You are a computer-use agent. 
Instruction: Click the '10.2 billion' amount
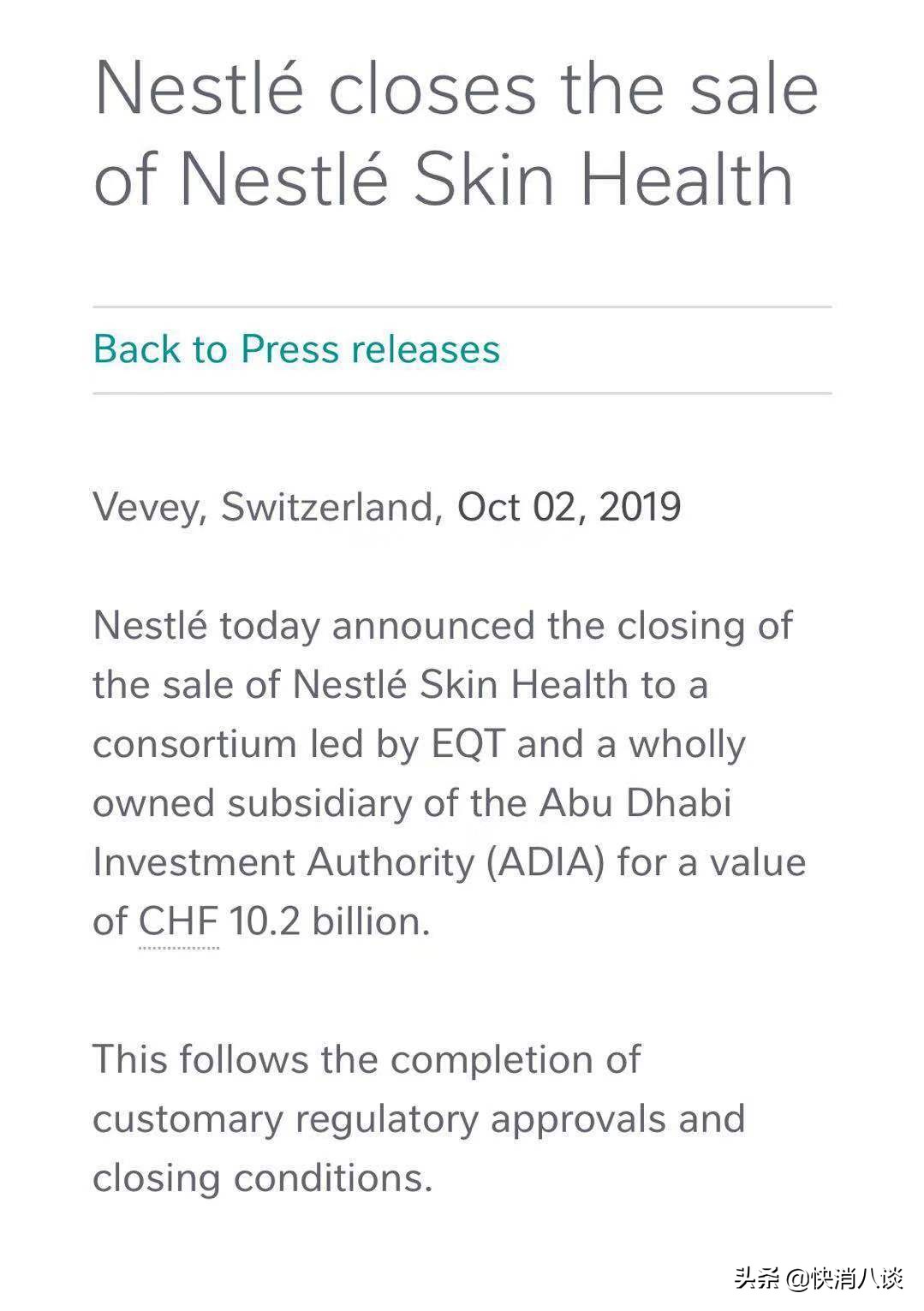coord(329,921)
